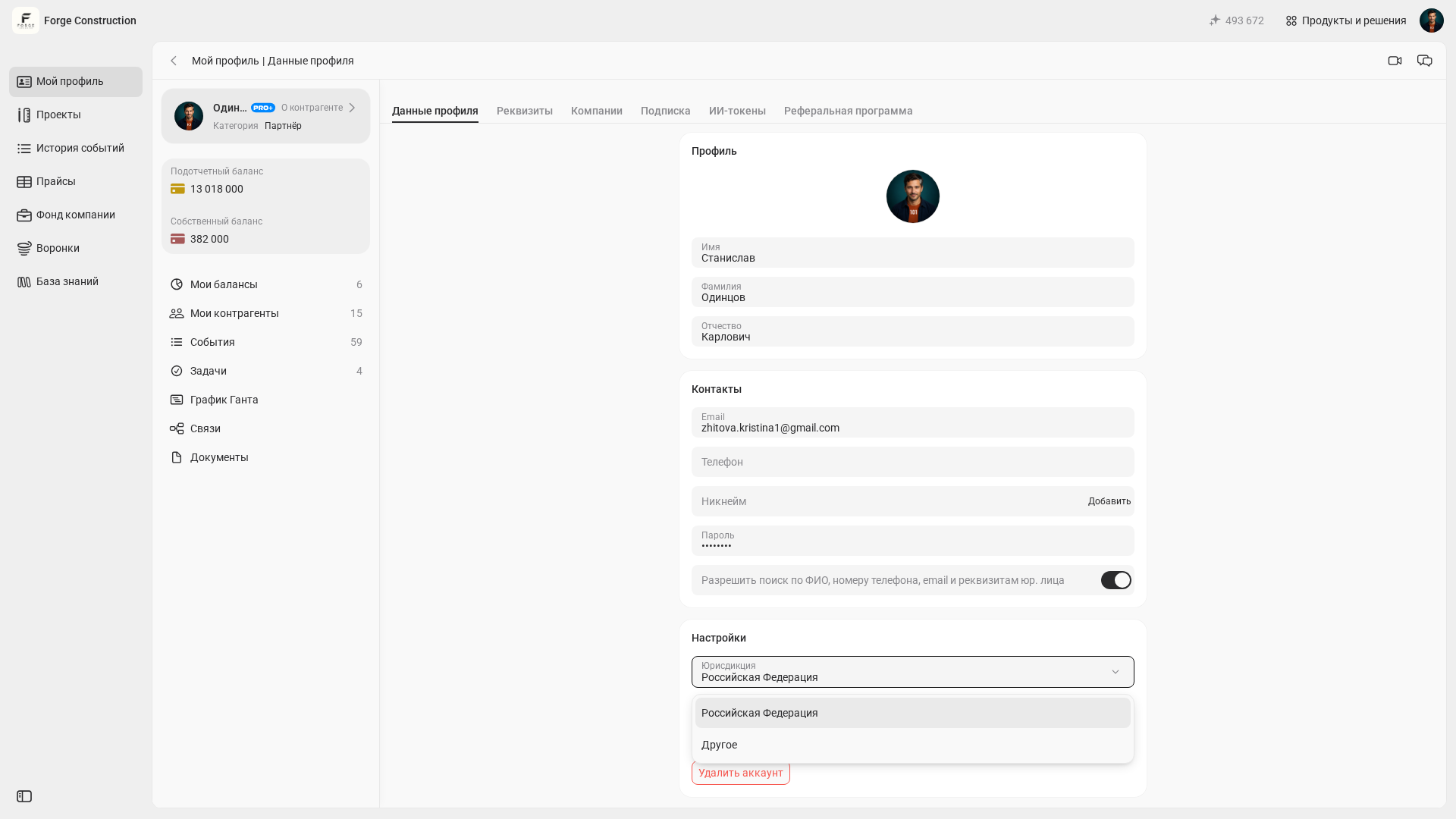Open График Ганта item
This screenshot has height=819, width=1456.
[265, 400]
